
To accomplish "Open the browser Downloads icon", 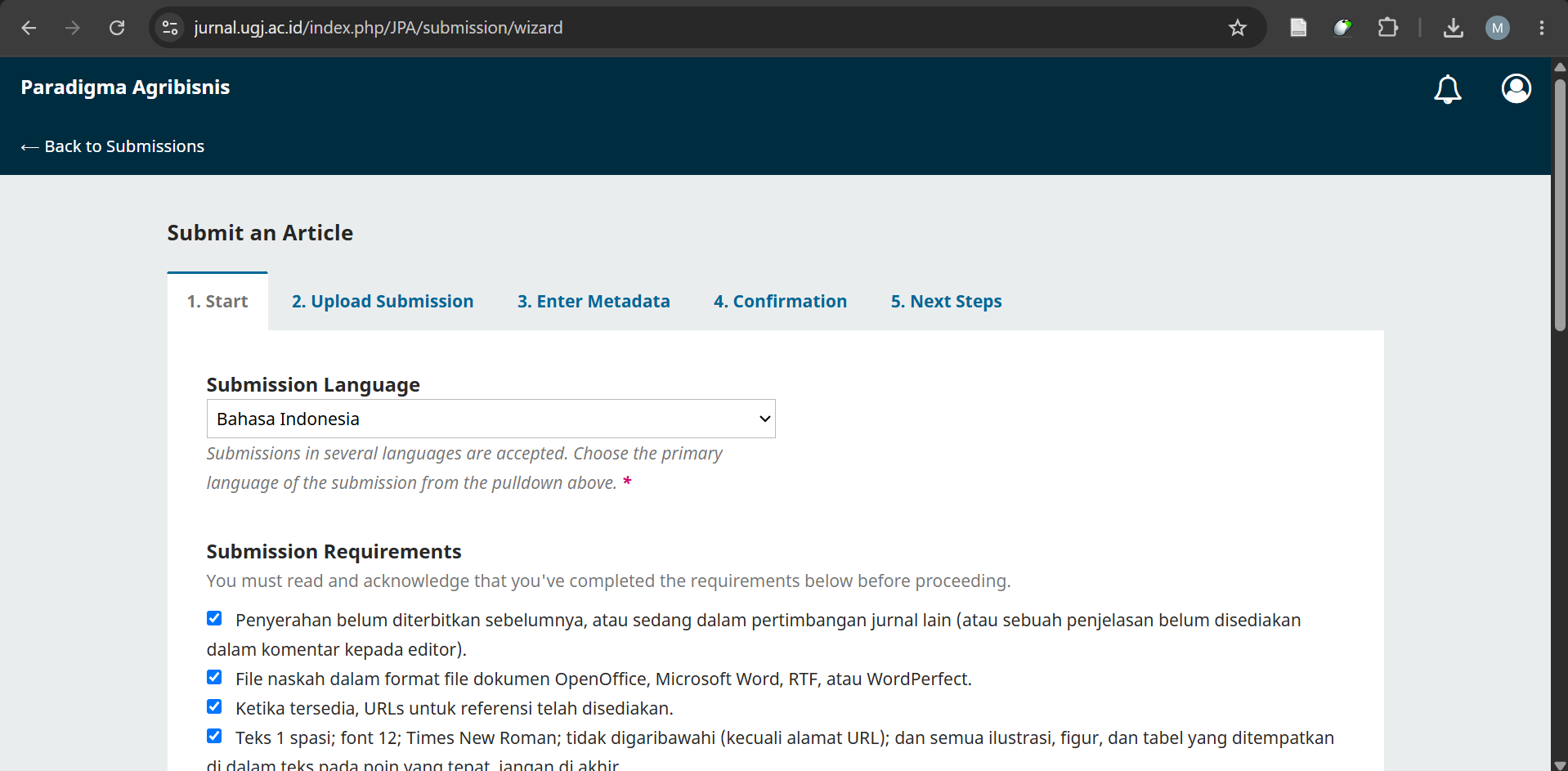I will (x=1454, y=28).
